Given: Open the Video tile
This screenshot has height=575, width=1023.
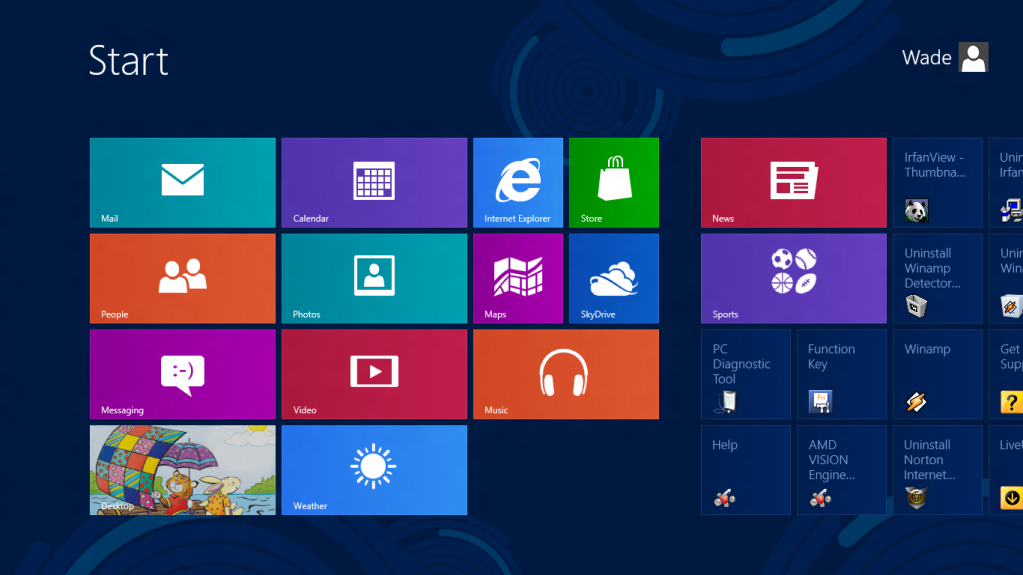Looking at the screenshot, I should [x=374, y=374].
